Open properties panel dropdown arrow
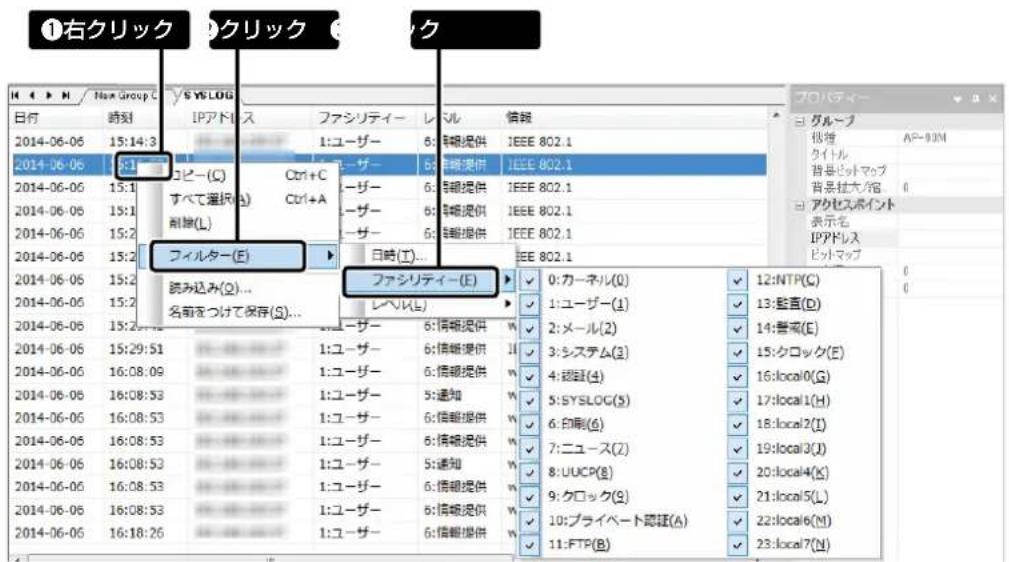Image resolution: width=1009 pixels, height=562 pixels. [958, 98]
